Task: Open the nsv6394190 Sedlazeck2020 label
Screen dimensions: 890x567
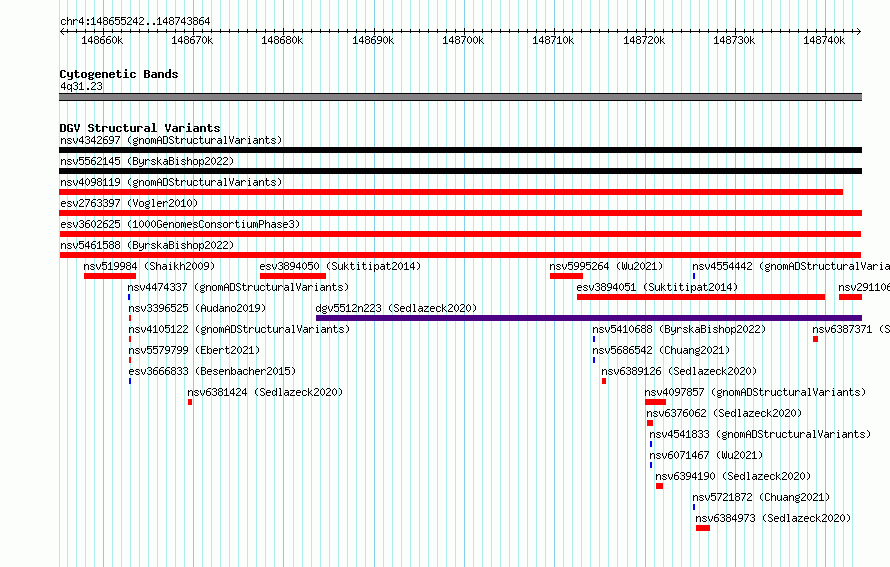Action: [733, 476]
